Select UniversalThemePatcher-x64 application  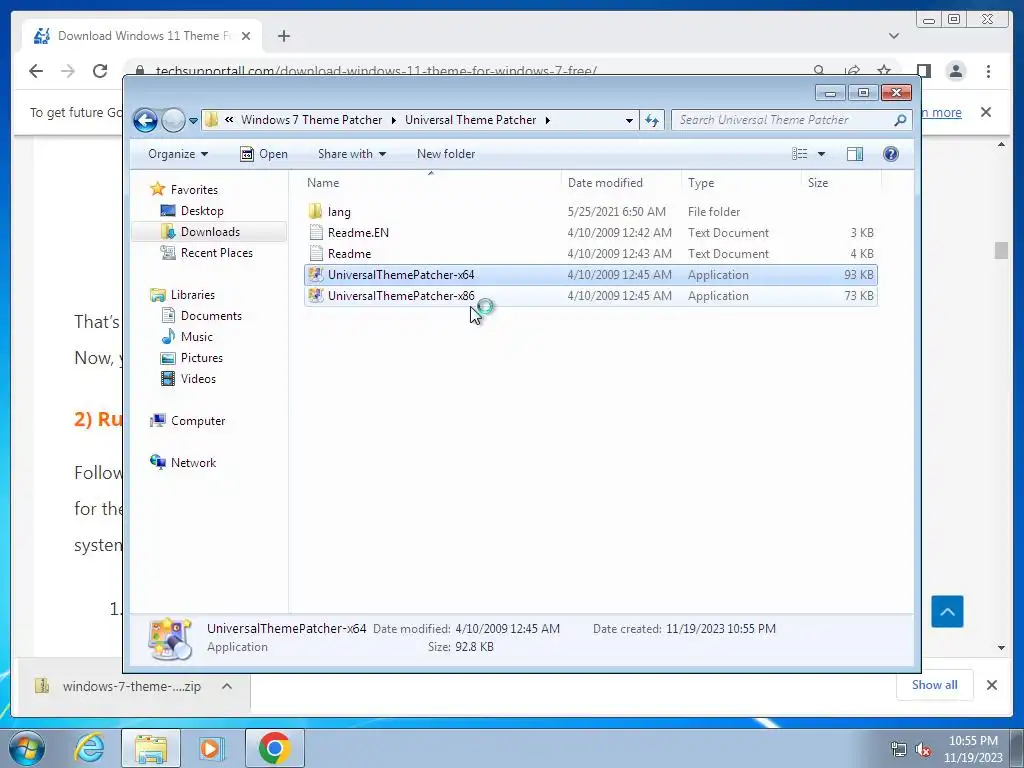pos(590,275)
